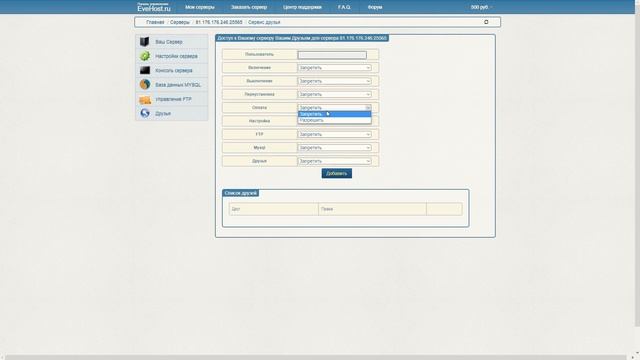The height and width of the screenshot is (360, 640).
Task: Click the Права column header
Action: (327, 209)
